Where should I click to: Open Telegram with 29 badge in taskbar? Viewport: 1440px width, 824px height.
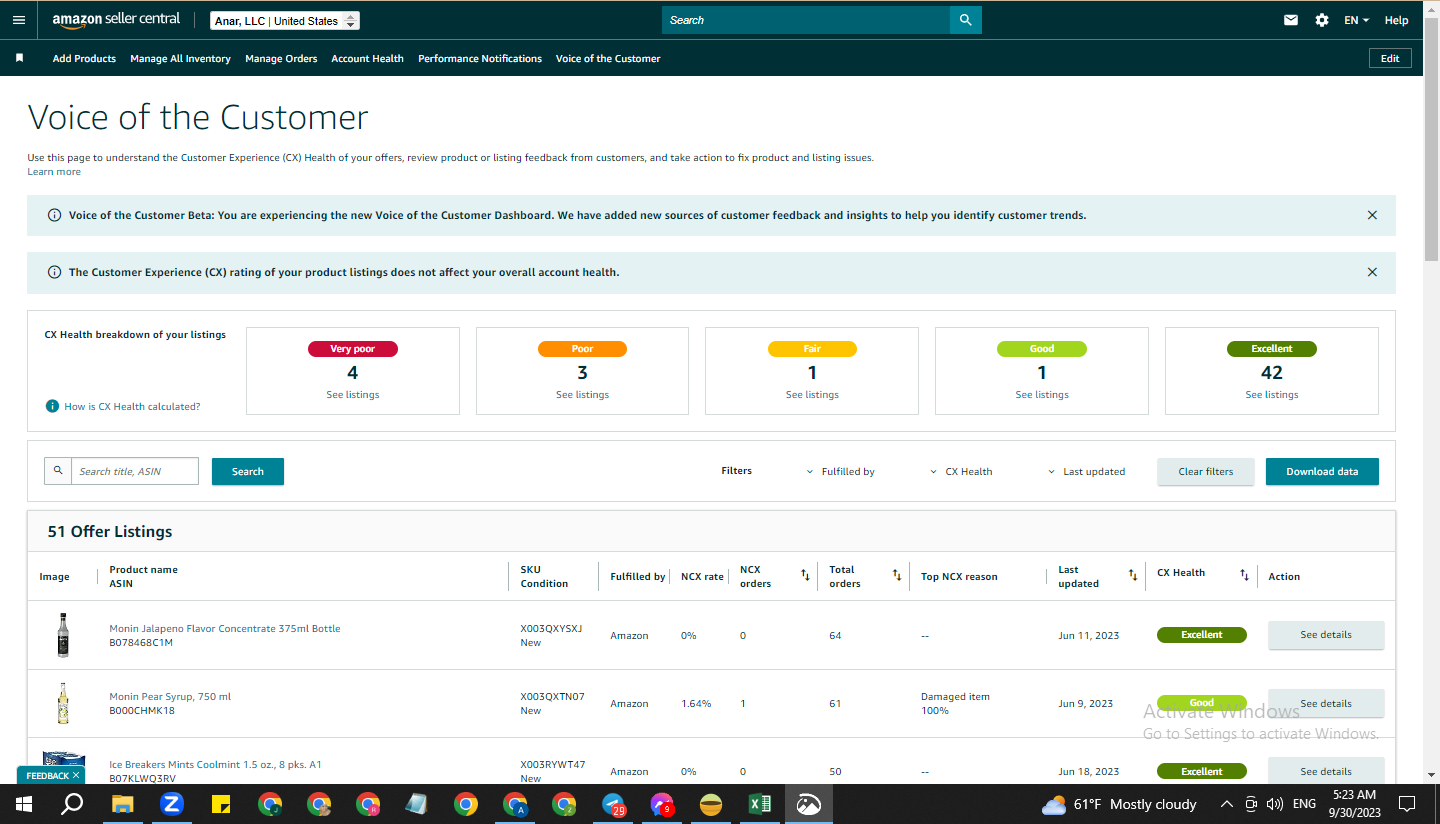pos(613,804)
